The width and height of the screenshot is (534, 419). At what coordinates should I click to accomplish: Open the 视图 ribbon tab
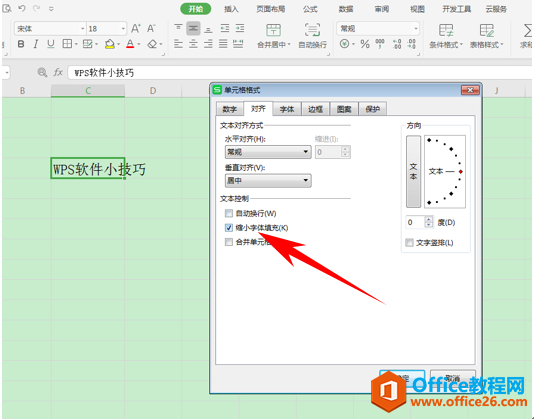(418, 9)
